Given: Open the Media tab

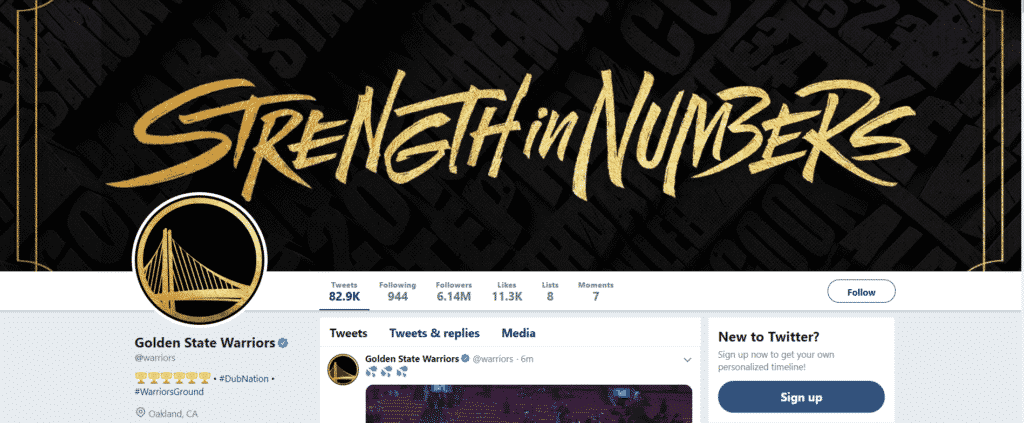Looking at the screenshot, I should [x=519, y=333].
